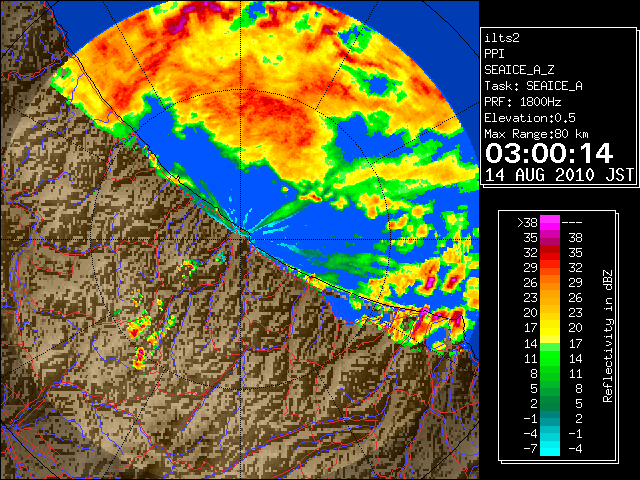Pick the yellow legend color band

pos(550,328)
